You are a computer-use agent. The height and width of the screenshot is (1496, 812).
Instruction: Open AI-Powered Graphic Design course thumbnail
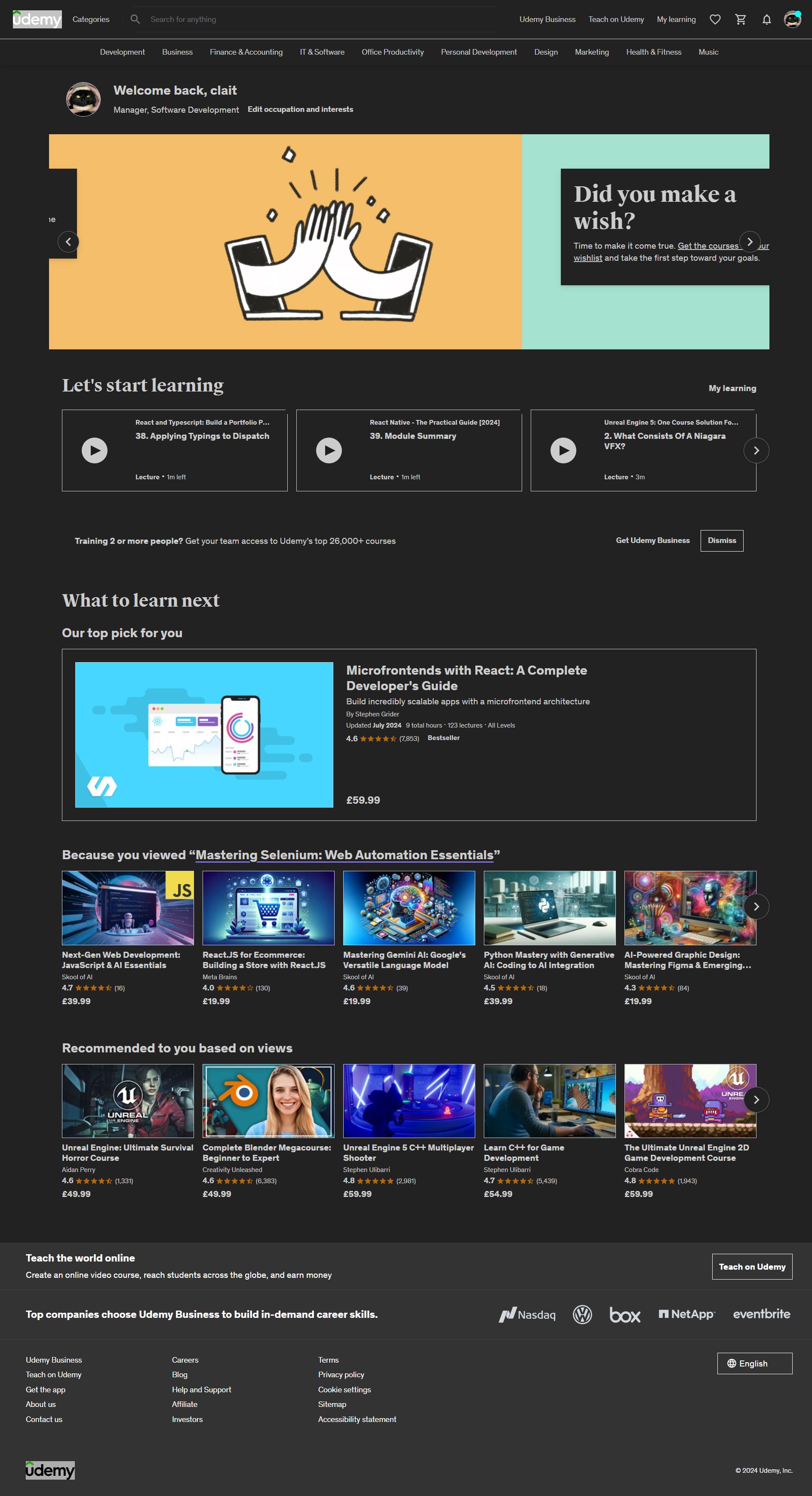pyautogui.click(x=690, y=908)
